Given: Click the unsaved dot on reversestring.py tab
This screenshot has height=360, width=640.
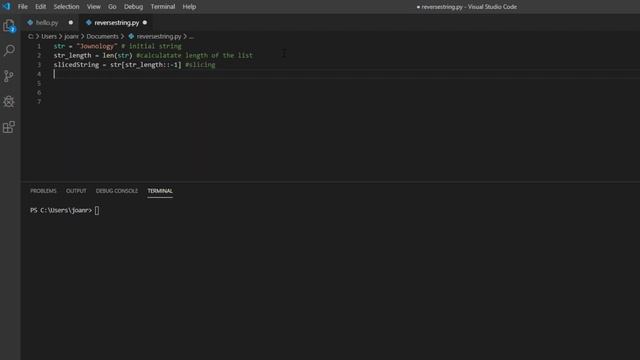Looking at the screenshot, I should tap(145, 22).
